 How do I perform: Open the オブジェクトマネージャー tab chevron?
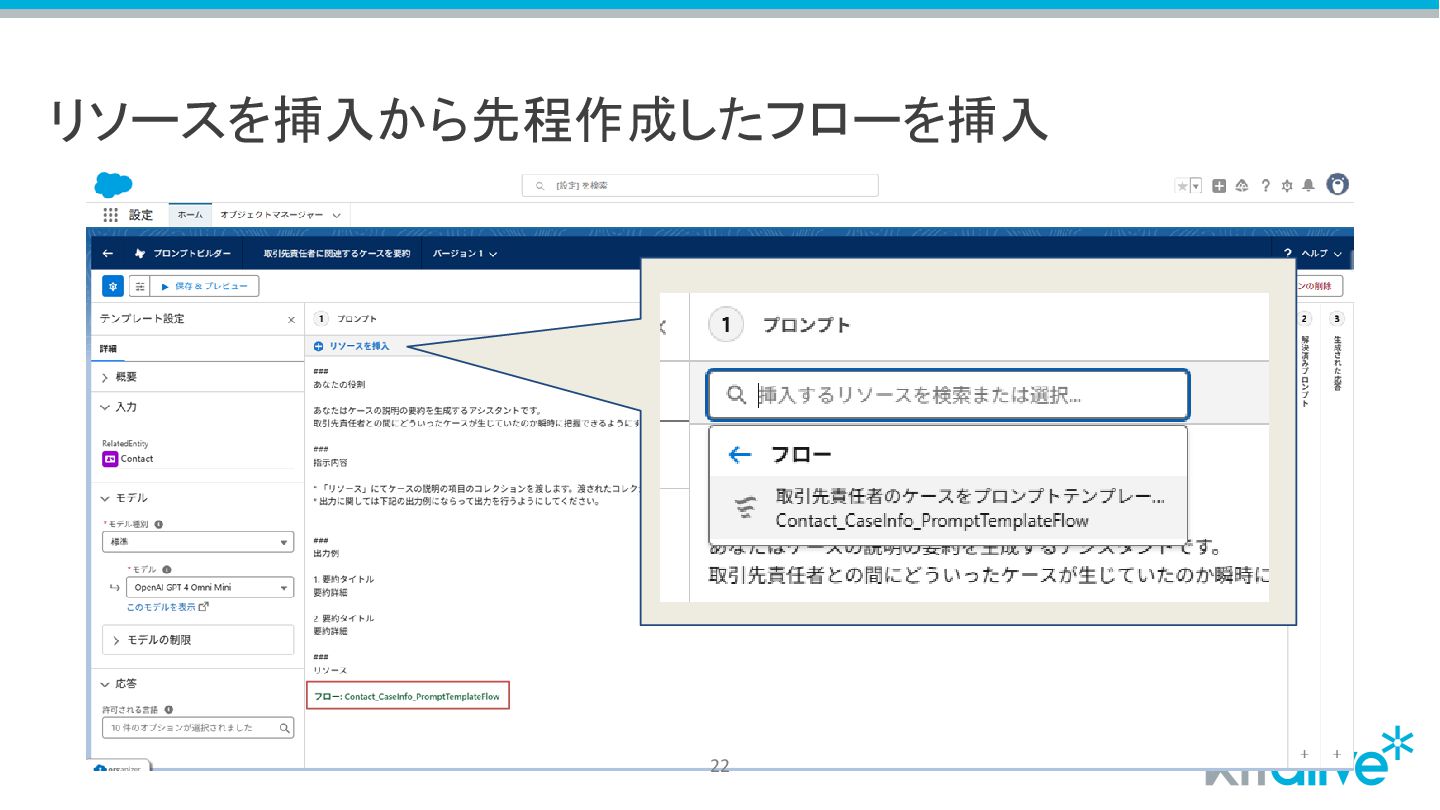336,215
